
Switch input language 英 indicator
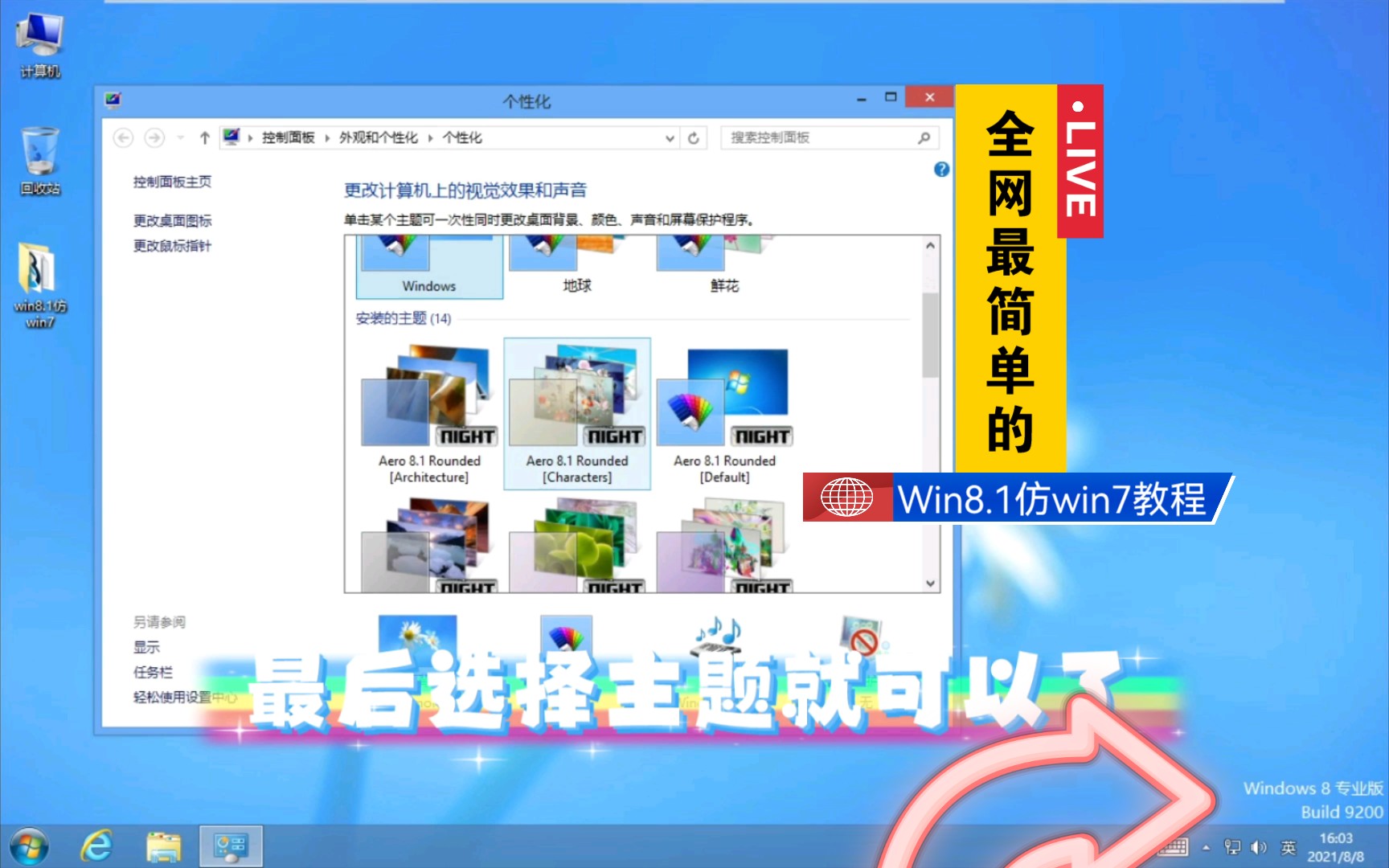[x=1289, y=847]
